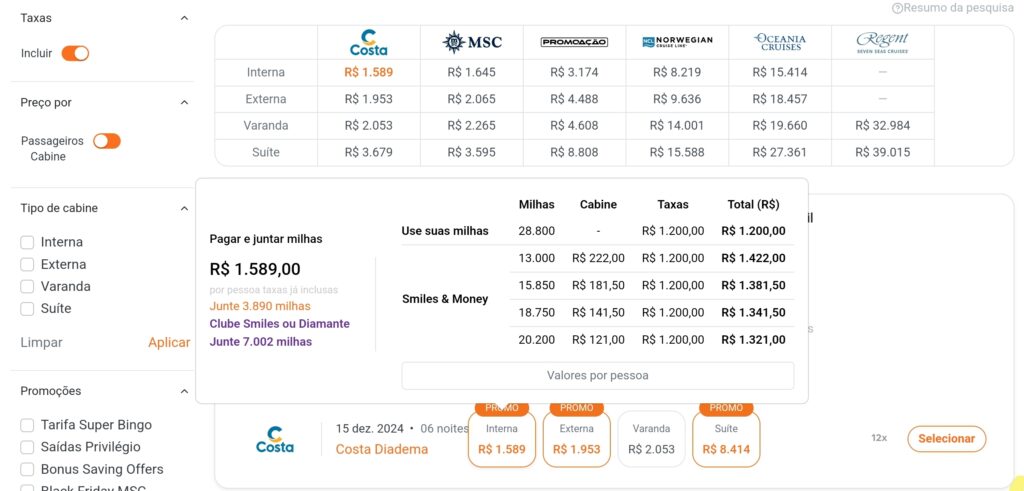
Task: Click the Costa logo in the price table header
Action: pyautogui.click(x=368, y=42)
